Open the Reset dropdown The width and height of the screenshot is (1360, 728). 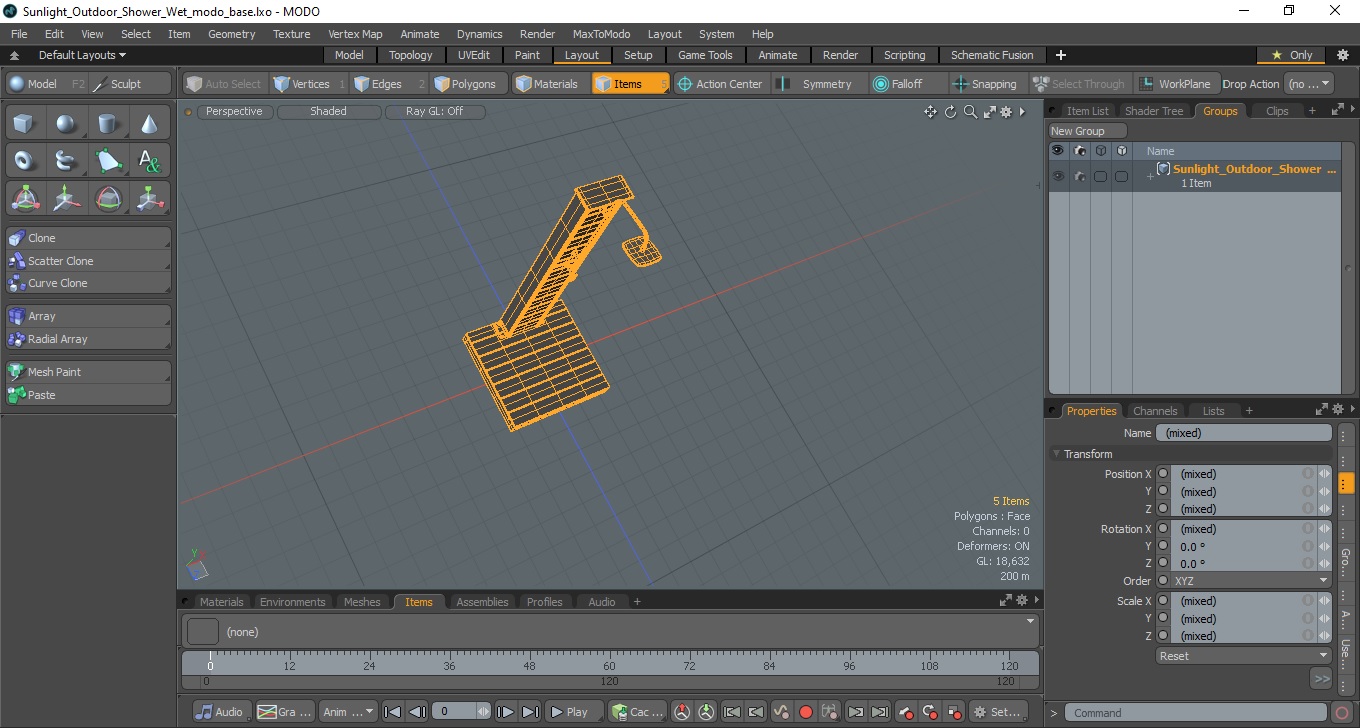pyautogui.click(x=1244, y=656)
